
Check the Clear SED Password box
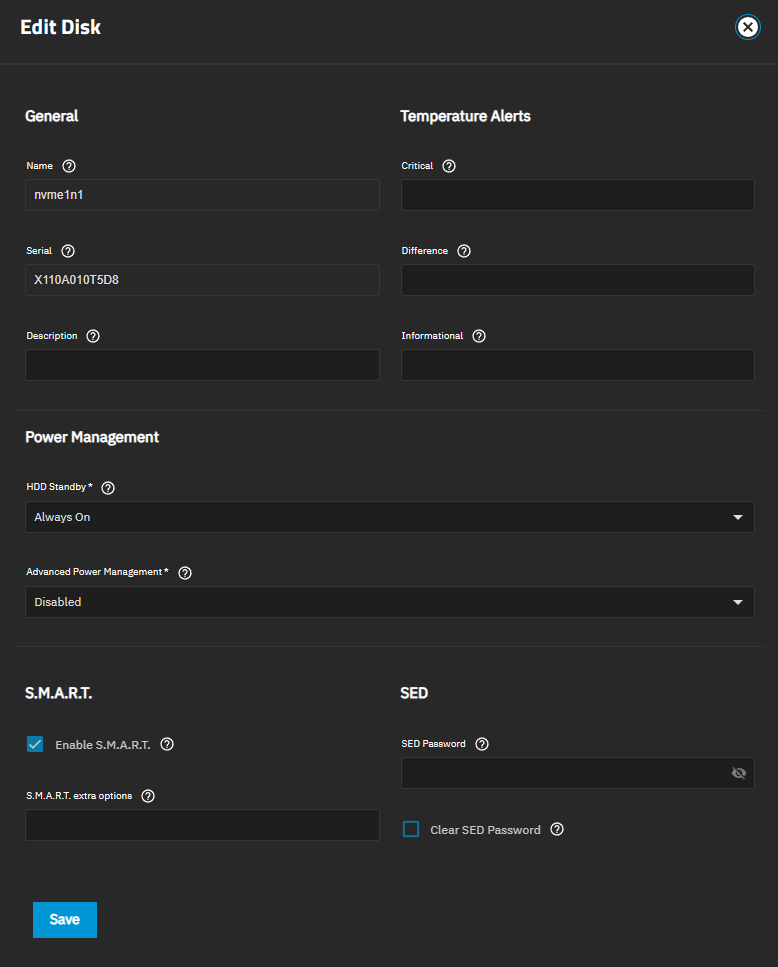[x=411, y=829]
